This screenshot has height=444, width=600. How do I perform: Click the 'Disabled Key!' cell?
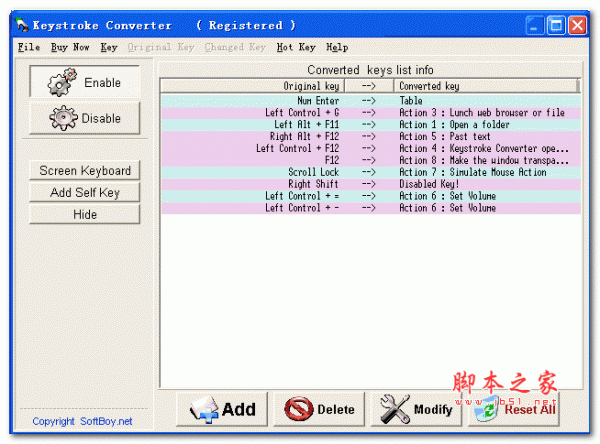[x=429, y=184]
